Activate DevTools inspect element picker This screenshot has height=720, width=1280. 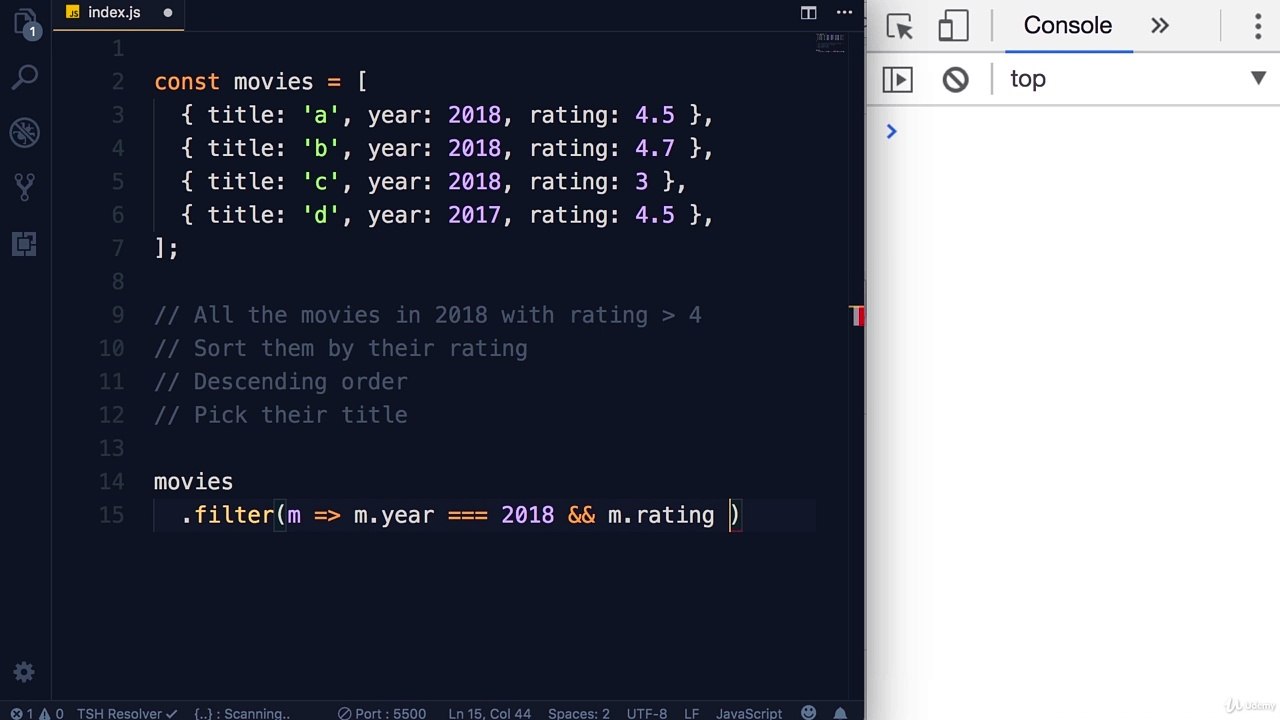(900, 26)
